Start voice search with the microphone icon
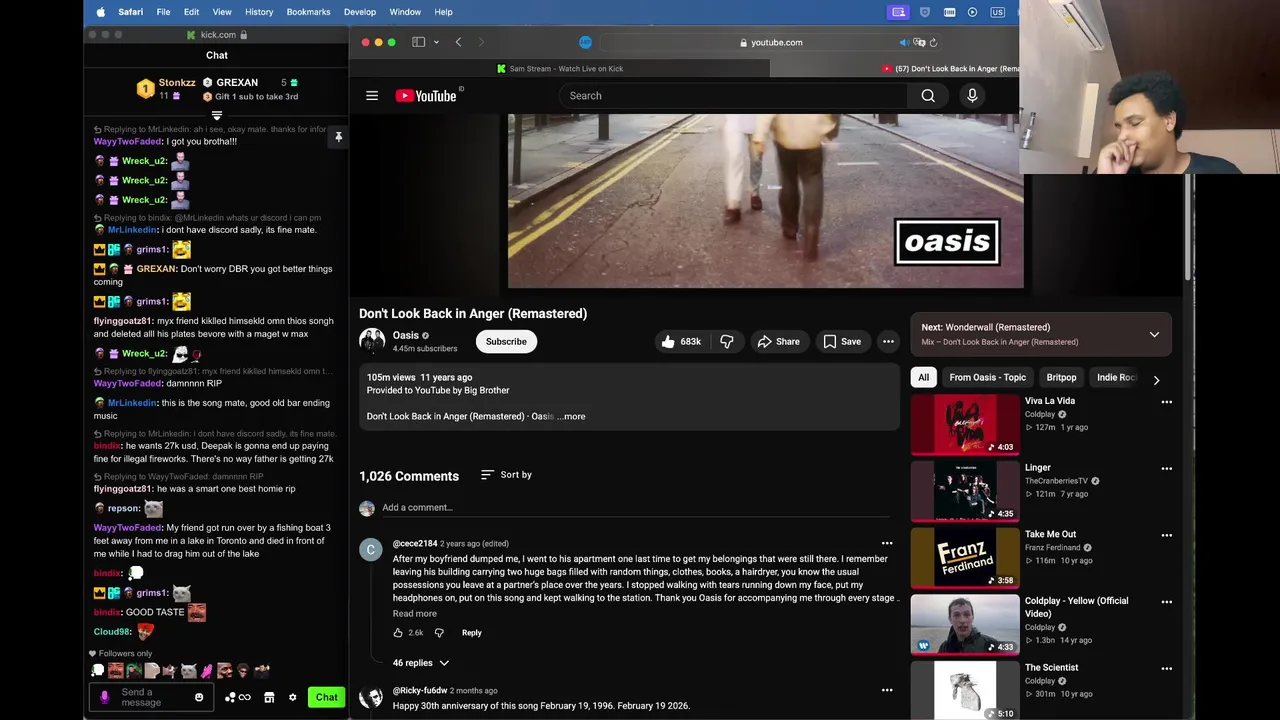 coord(972,96)
